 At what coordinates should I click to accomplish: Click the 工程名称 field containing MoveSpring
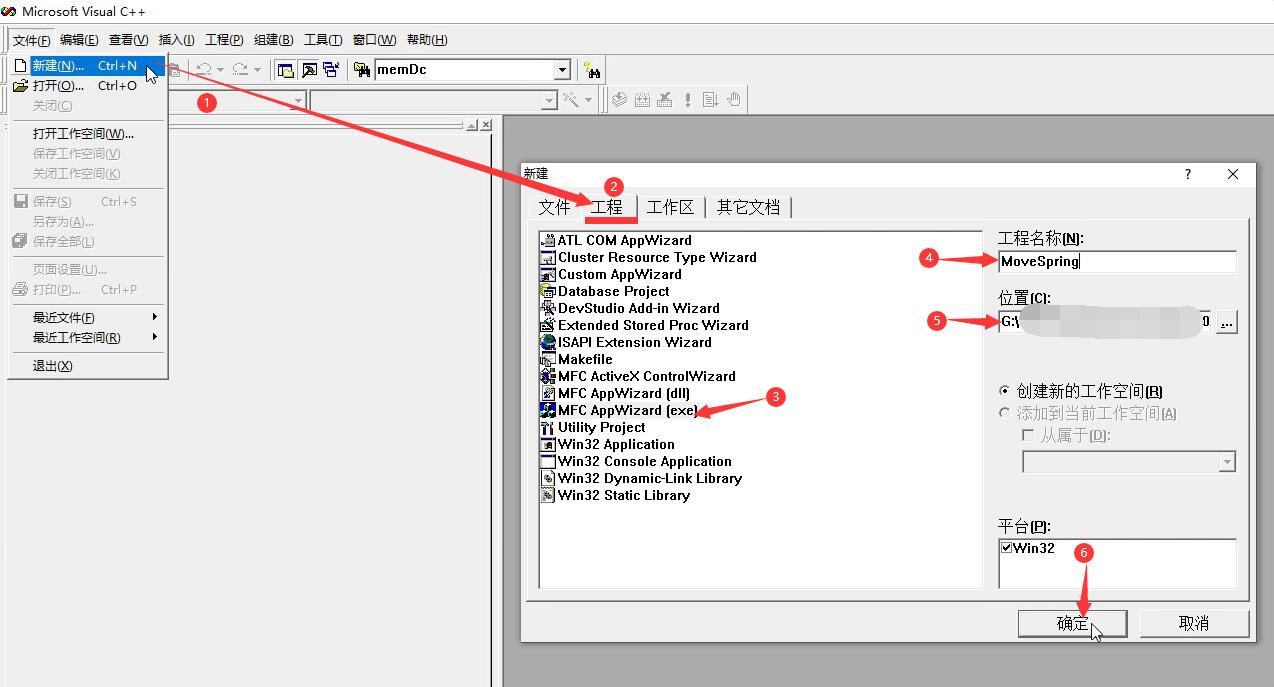(x=1117, y=262)
